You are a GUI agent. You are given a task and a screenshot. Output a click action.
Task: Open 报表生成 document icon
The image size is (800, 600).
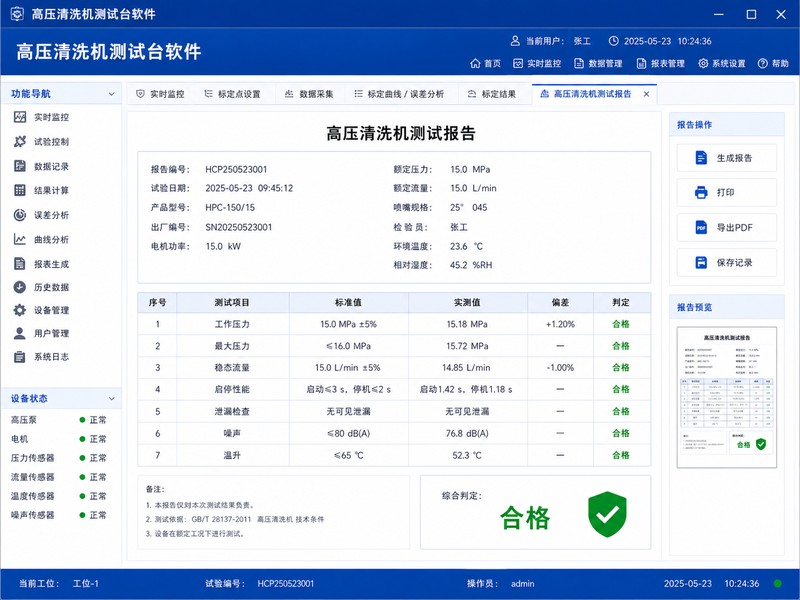(19, 264)
